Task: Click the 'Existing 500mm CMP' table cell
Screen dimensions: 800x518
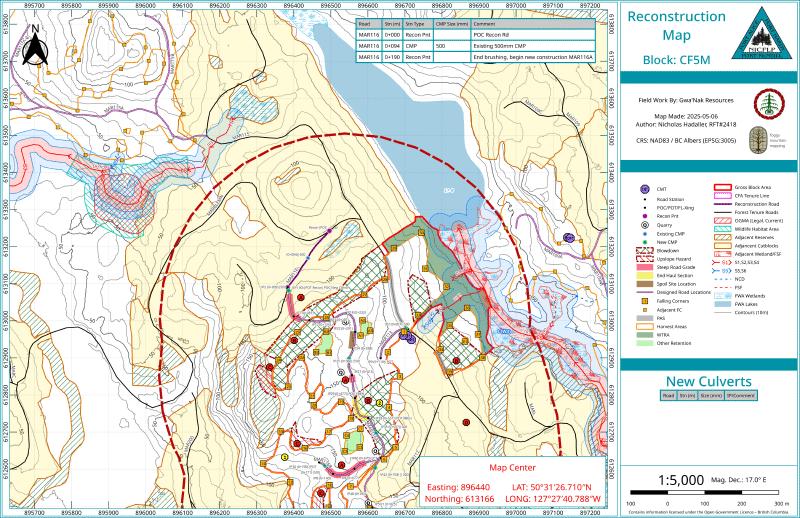Action: pos(533,46)
